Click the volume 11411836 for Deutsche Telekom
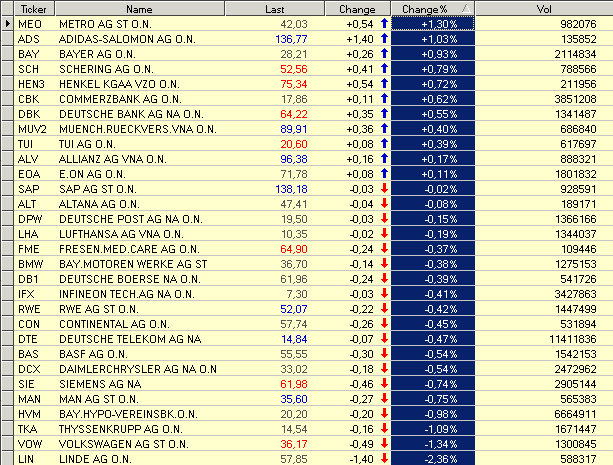613x465 pixels. (573, 339)
